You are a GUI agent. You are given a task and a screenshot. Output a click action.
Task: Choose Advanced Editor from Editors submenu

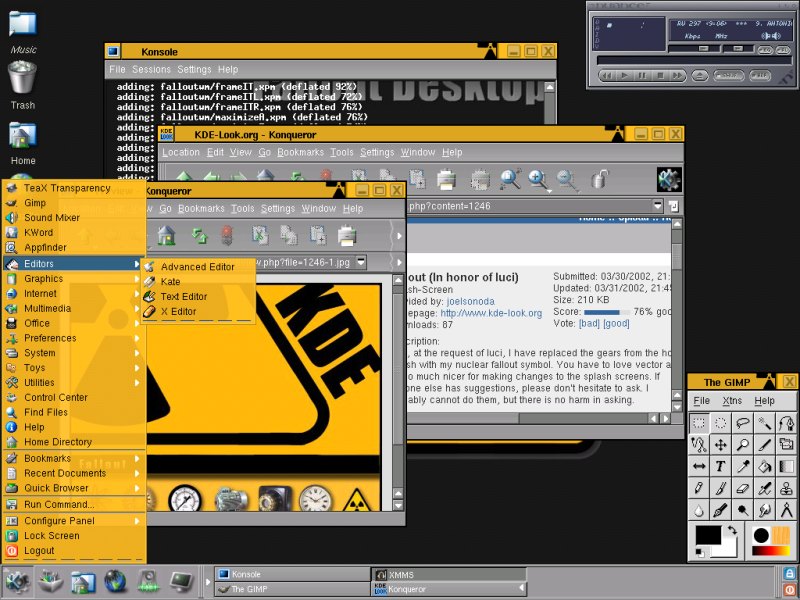pos(199,266)
